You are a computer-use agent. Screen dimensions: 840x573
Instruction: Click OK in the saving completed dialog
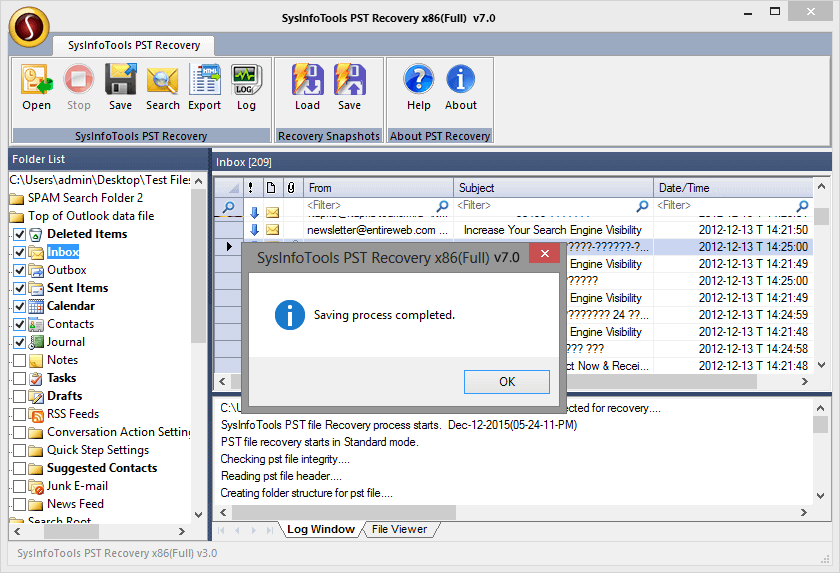pos(507,382)
